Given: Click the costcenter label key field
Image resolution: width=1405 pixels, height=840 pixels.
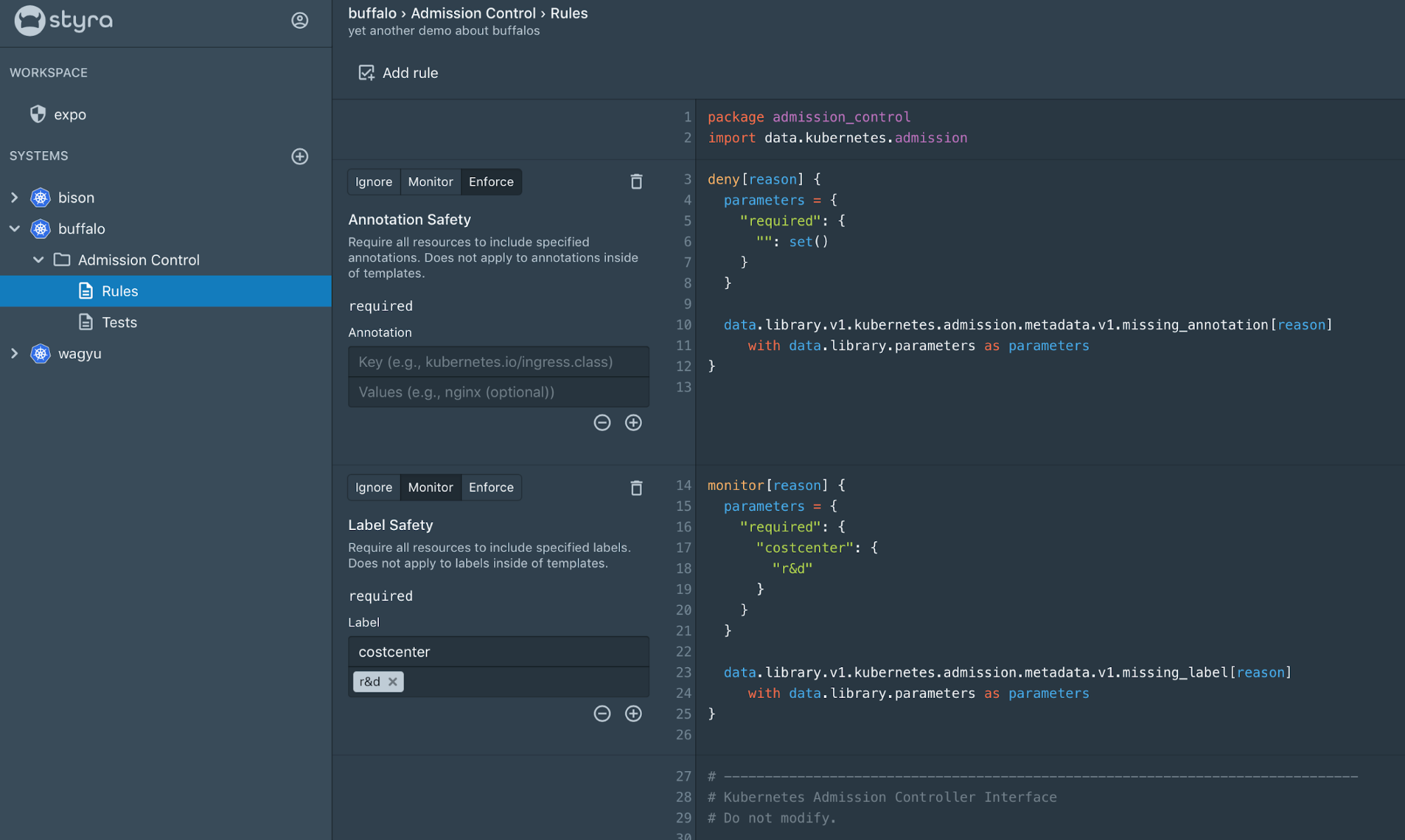Looking at the screenshot, I should click(x=498, y=652).
